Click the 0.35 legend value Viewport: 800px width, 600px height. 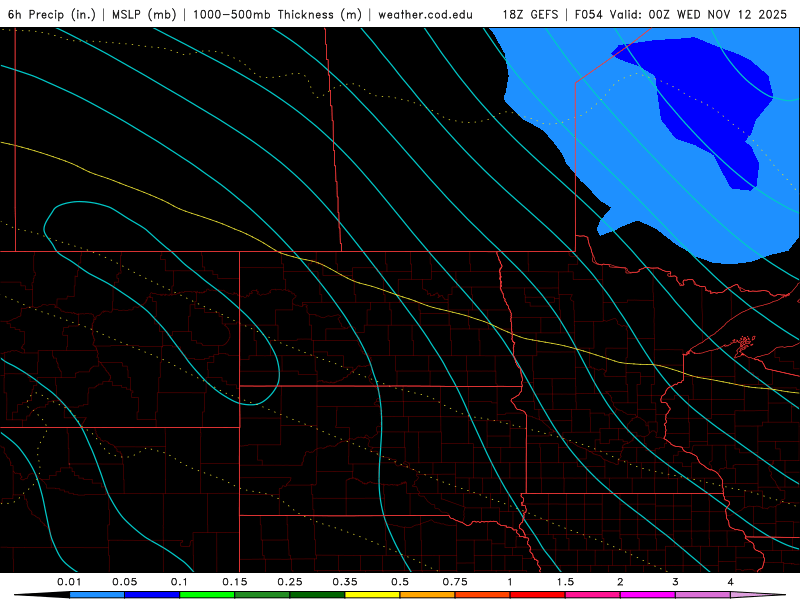pyautogui.click(x=345, y=582)
